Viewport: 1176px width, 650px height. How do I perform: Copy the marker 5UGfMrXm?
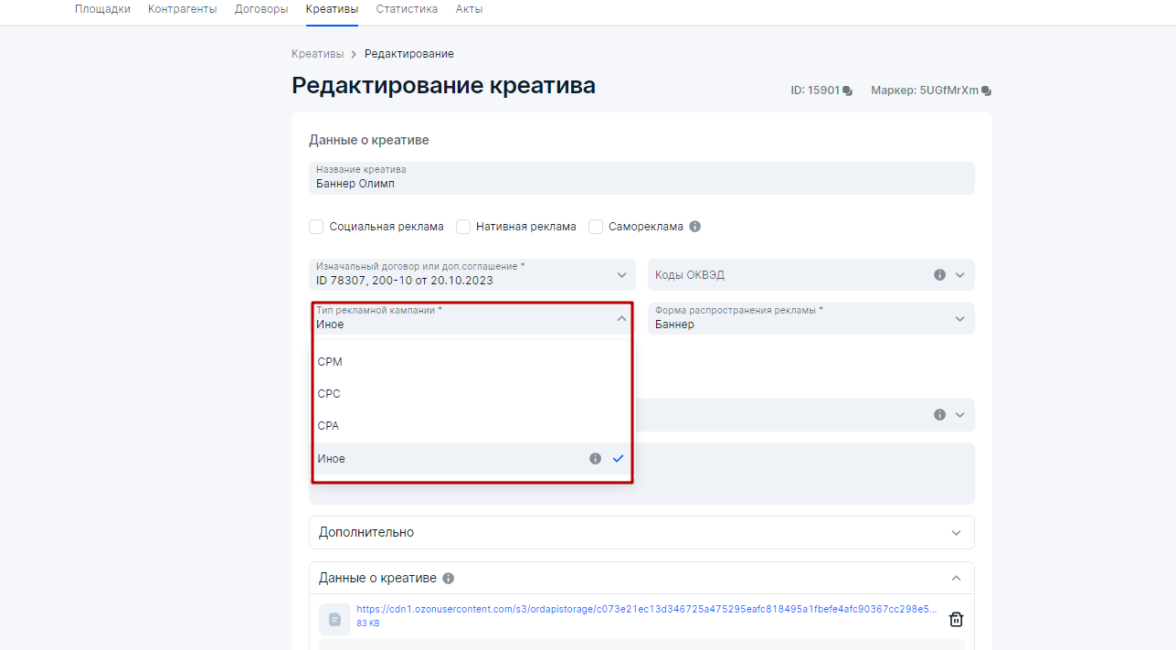coord(986,91)
